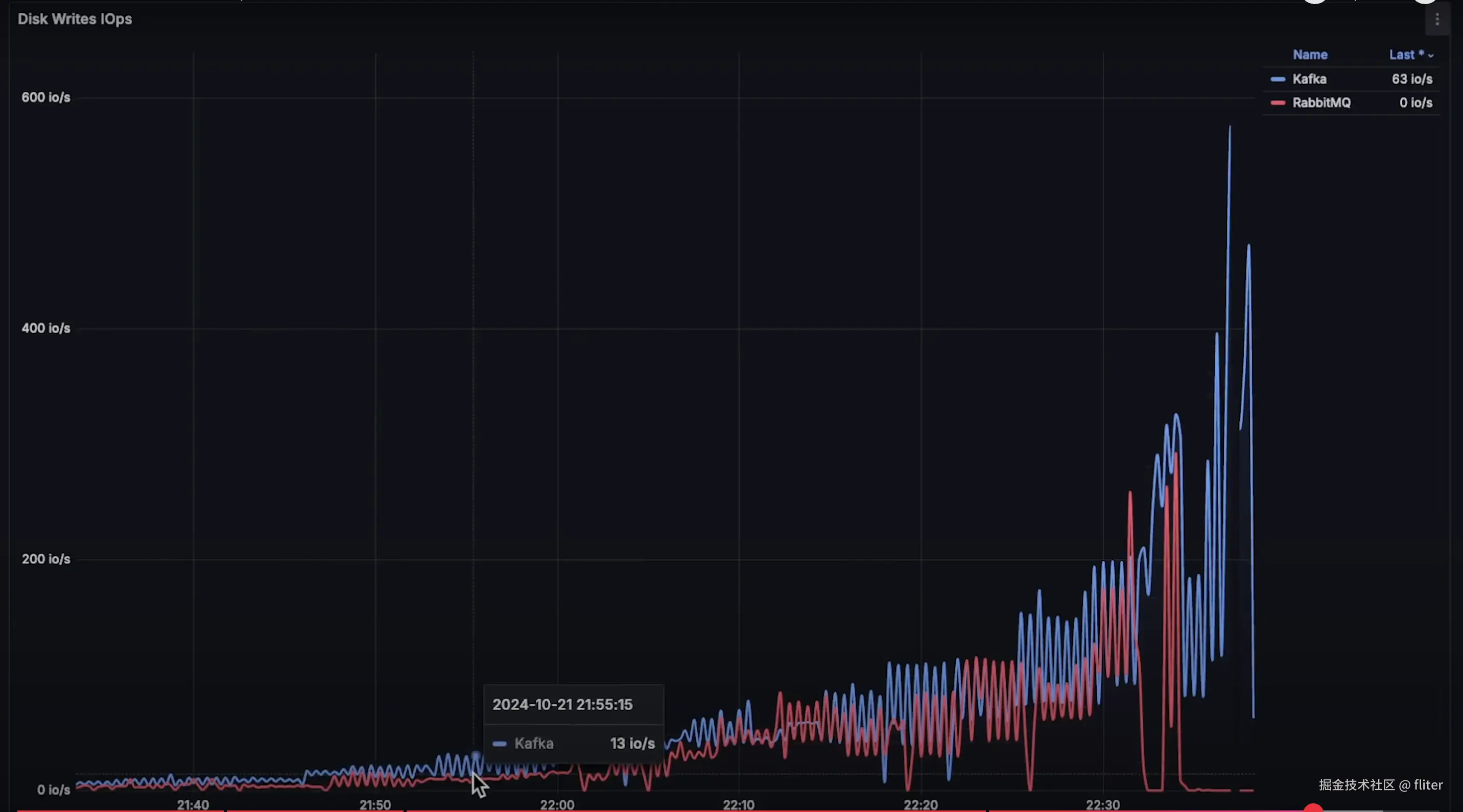Click the RabbitMQ 0 io/s legend value
Viewport: 1463px width, 812px height.
(x=1415, y=103)
